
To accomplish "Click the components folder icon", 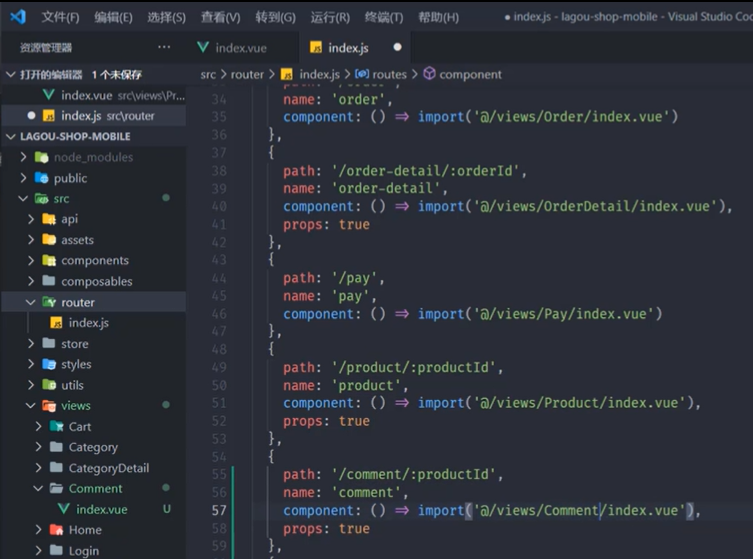I will [x=49, y=260].
